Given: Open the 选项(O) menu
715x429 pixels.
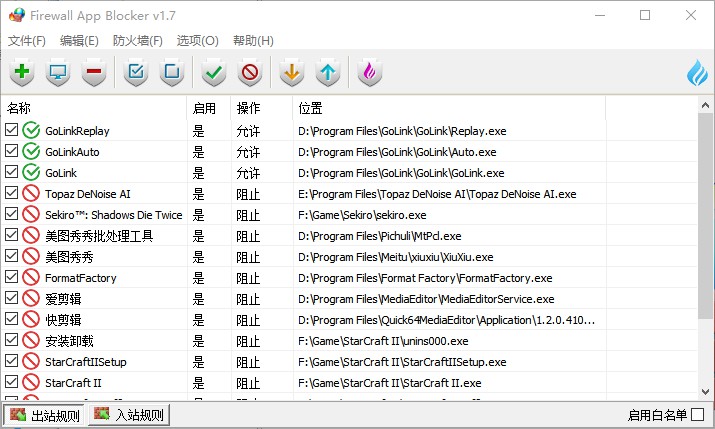Looking at the screenshot, I should pos(197,41).
